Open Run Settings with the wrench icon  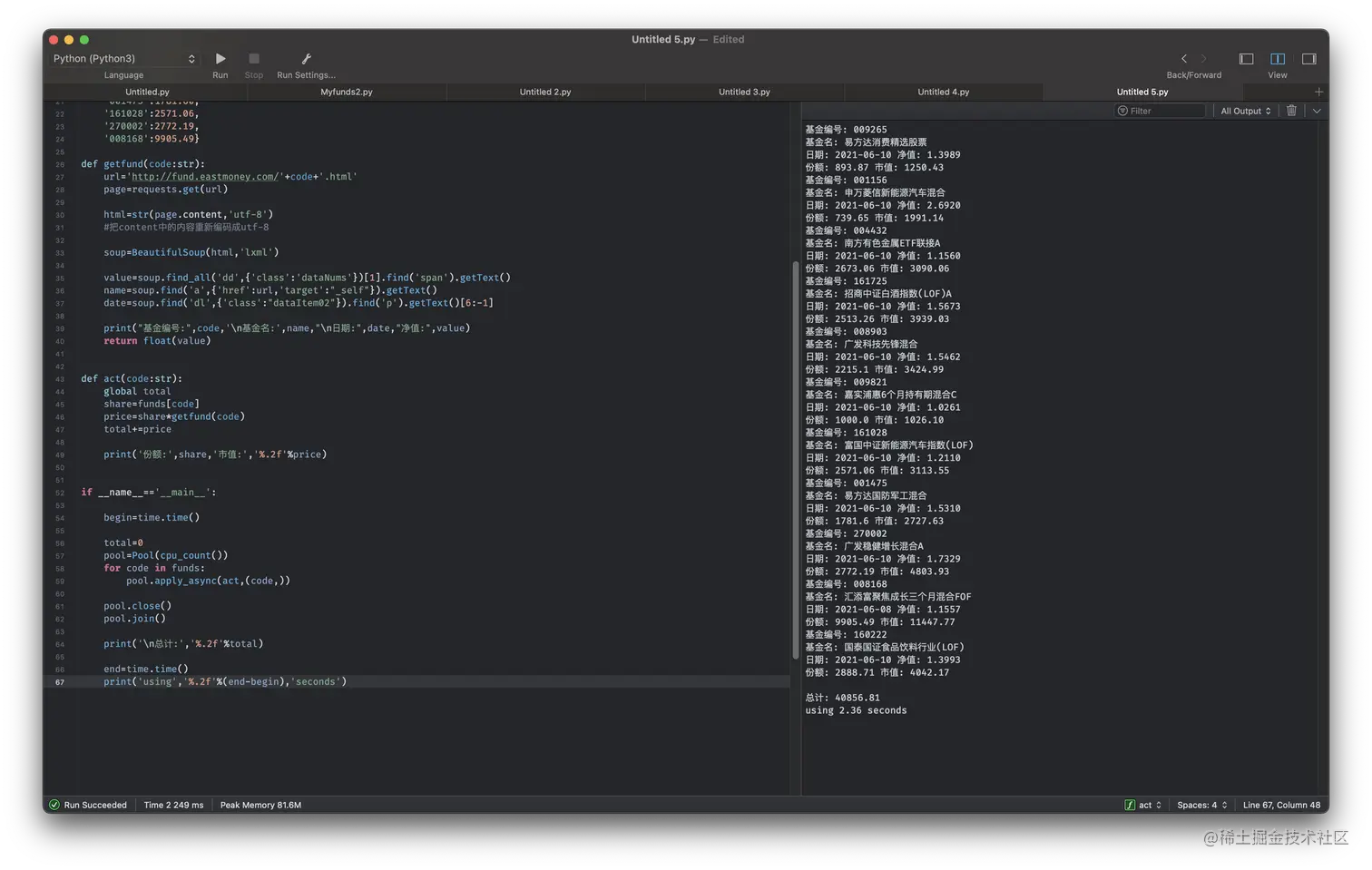tap(306, 59)
